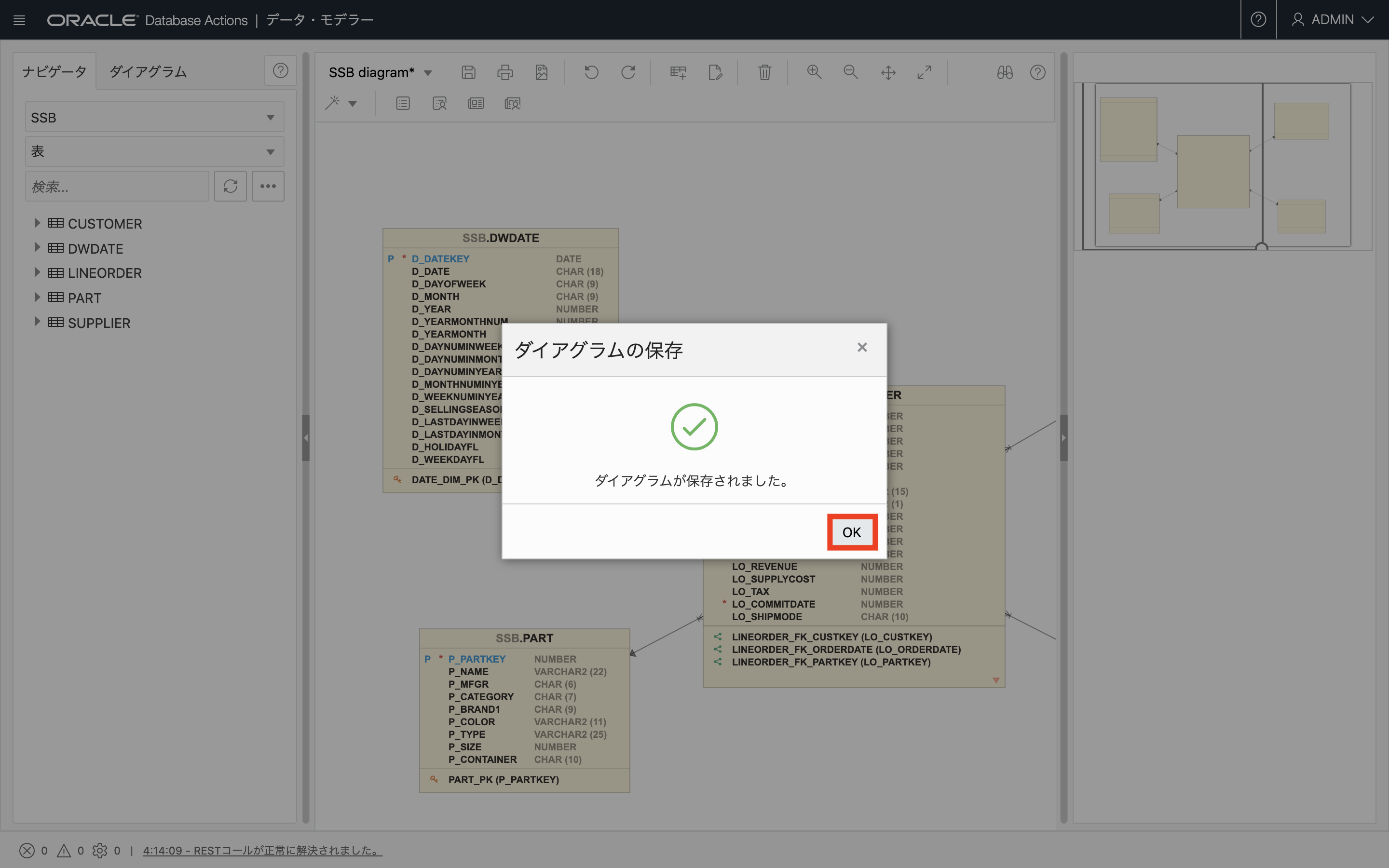Viewport: 1389px width, 868px height.
Task: Click the trash delete icon
Action: (x=764, y=72)
